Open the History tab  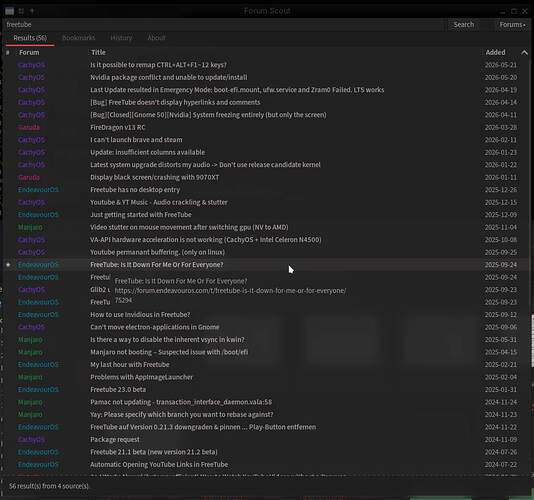click(x=121, y=38)
